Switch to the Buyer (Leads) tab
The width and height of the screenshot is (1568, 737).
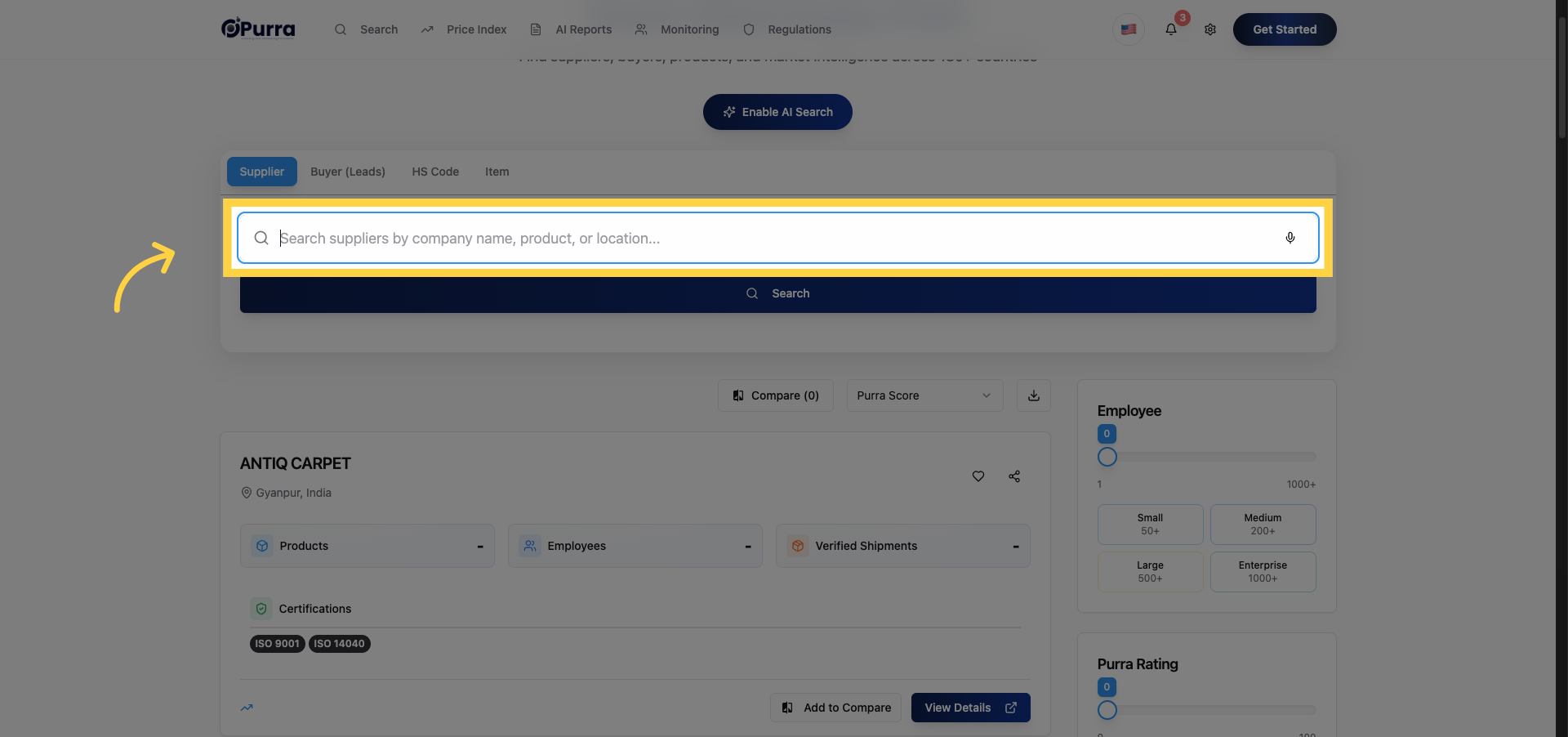(x=348, y=172)
